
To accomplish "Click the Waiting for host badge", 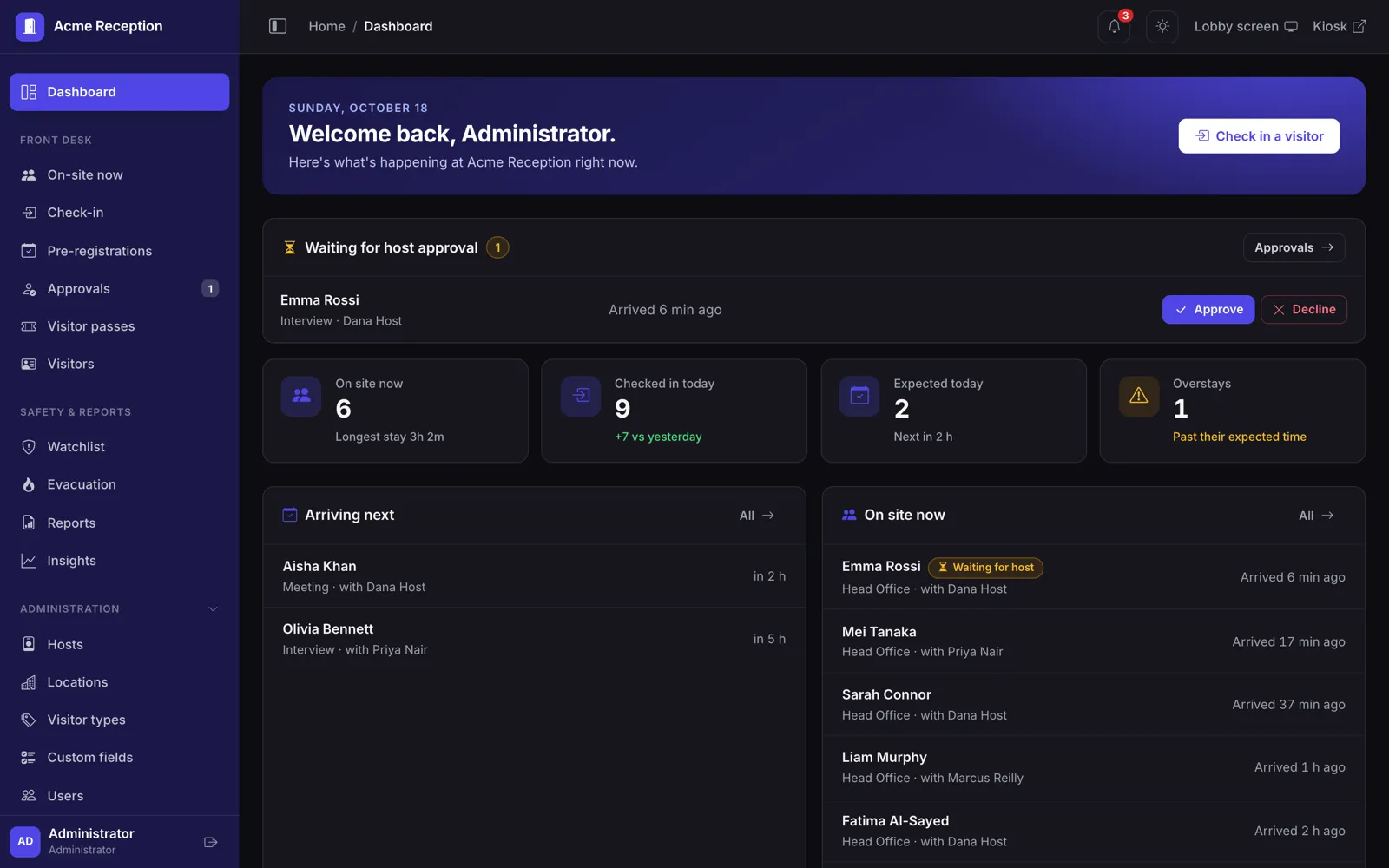I will click(985, 568).
